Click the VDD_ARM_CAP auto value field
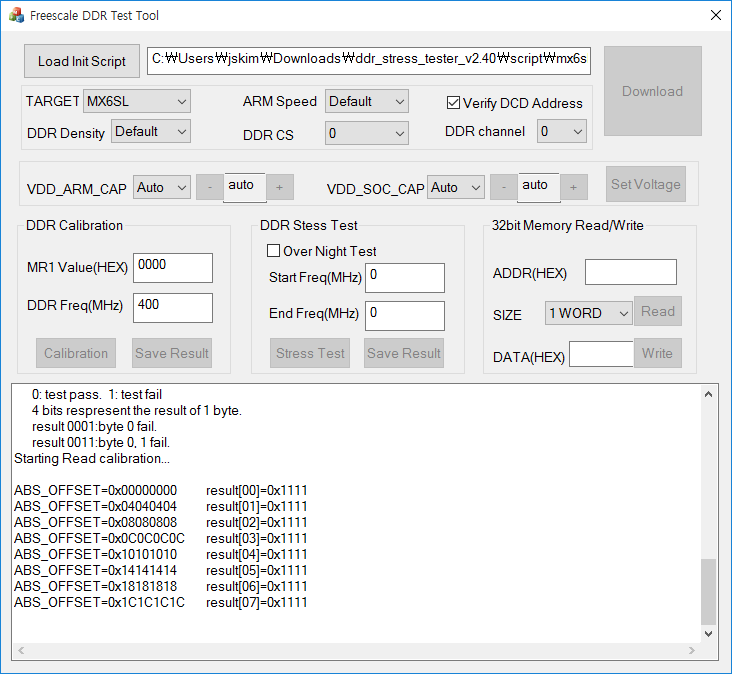 pos(245,187)
